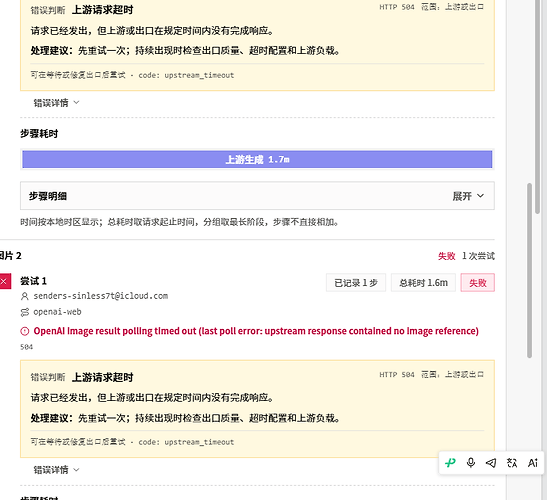Click the microphone icon in floating toolbar
Screen dimensions: 547x500
[471, 463]
